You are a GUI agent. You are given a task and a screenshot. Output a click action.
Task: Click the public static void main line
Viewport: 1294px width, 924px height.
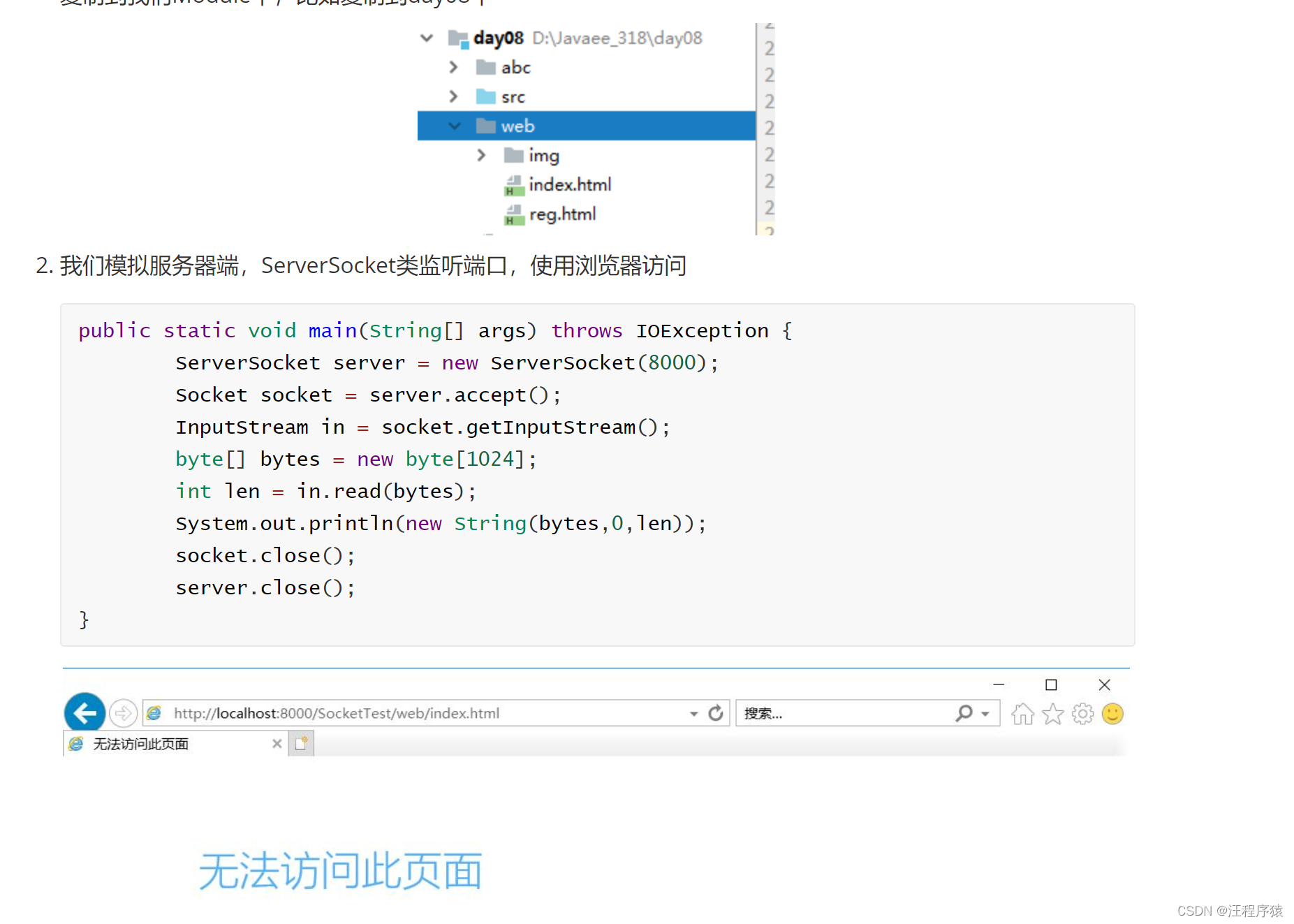click(x=436, y=330)
